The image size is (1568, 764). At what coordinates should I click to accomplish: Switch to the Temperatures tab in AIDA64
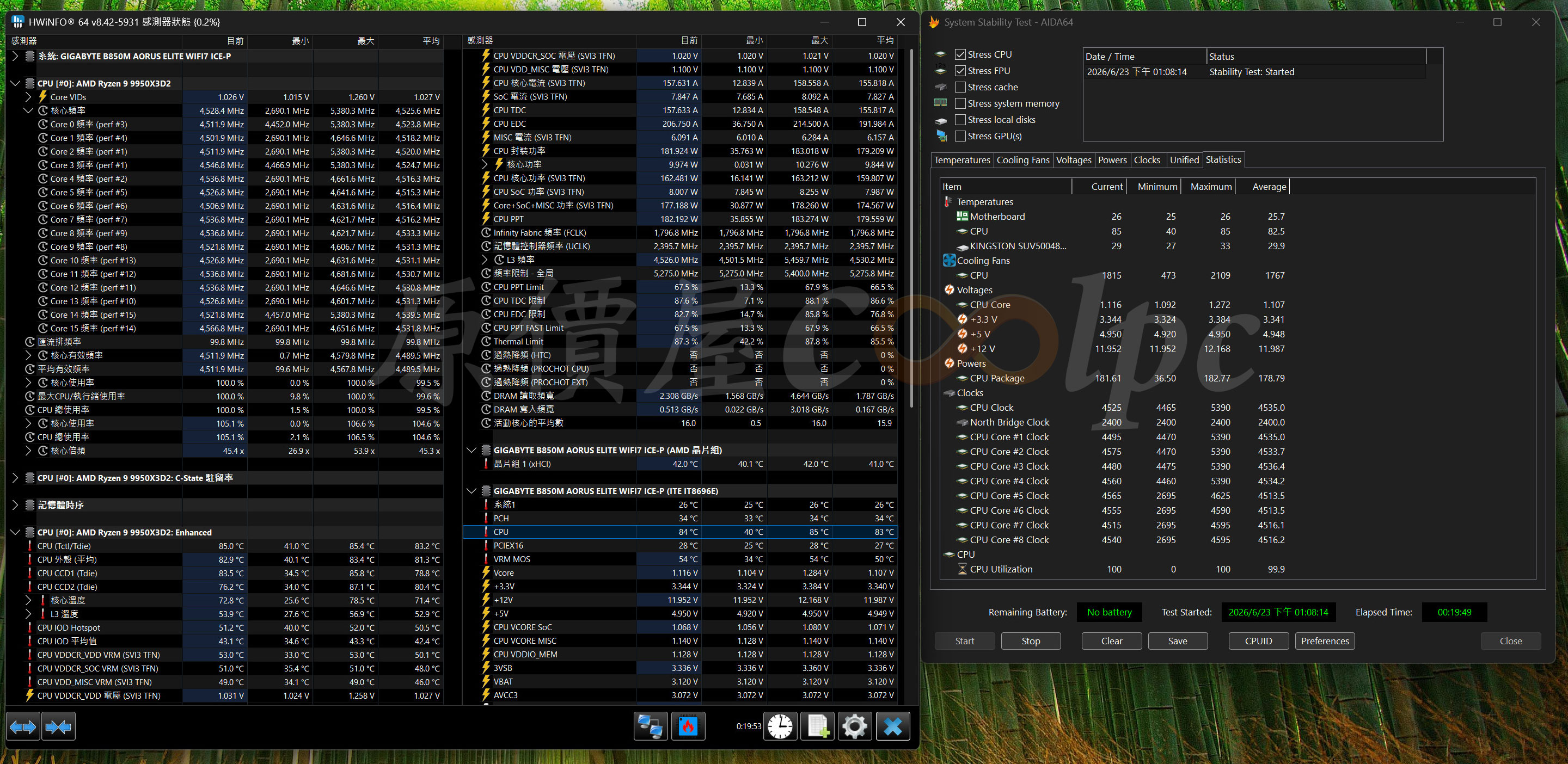(x=961, y=160)
